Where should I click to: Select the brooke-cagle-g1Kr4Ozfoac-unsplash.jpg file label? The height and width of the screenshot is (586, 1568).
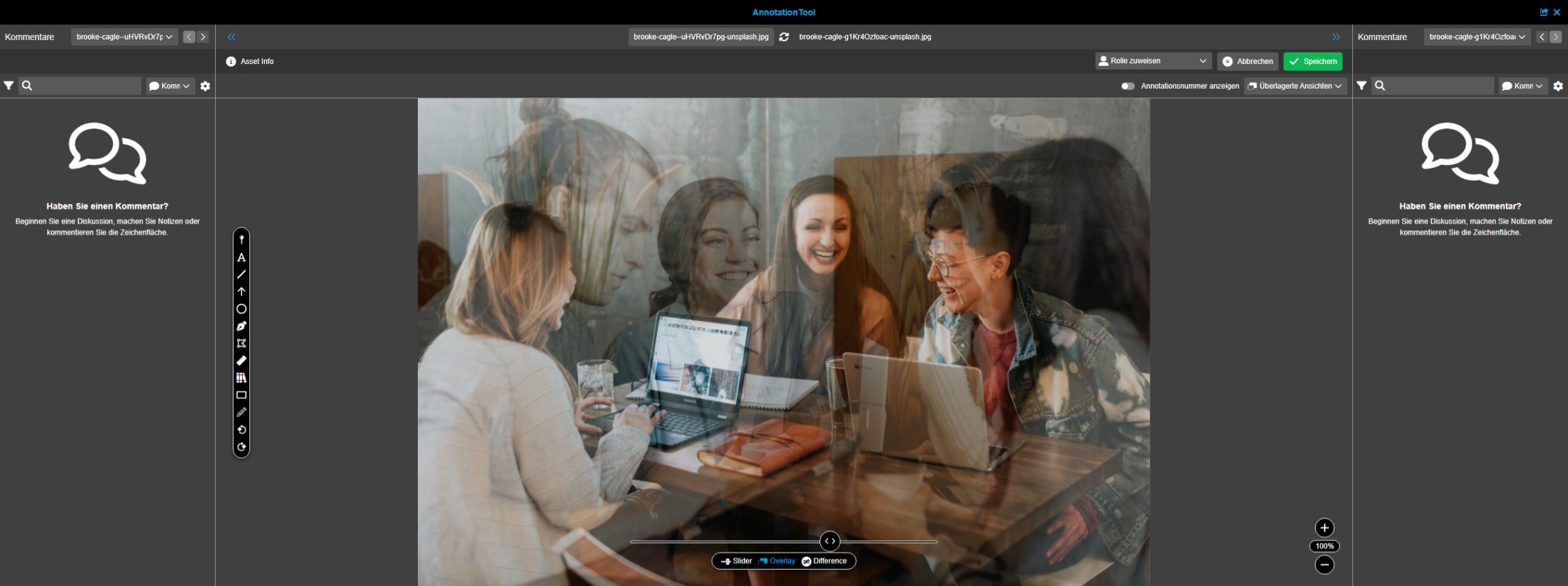coord(865,37)
